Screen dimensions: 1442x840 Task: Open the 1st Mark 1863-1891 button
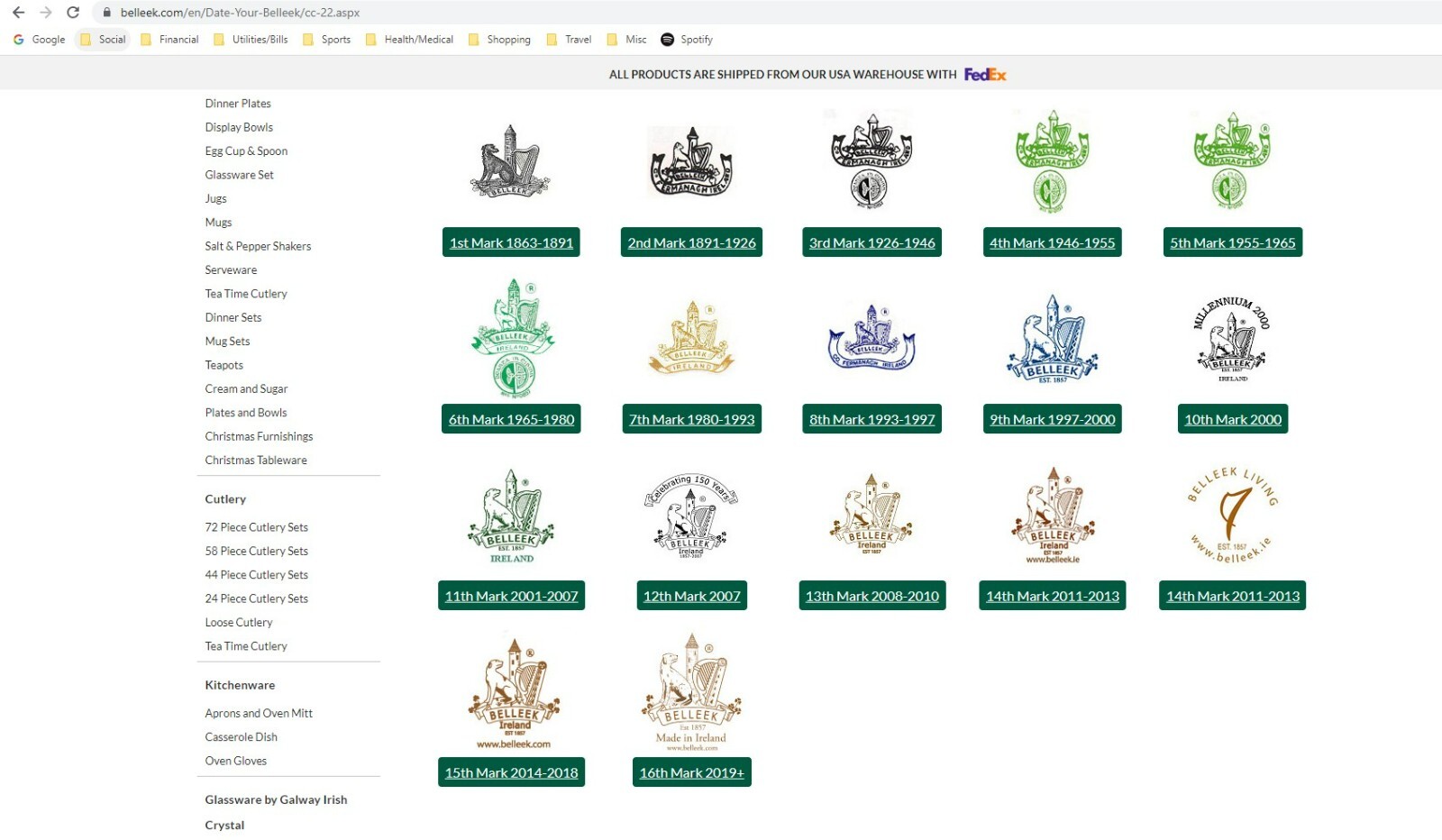click(x=511, y=242)
